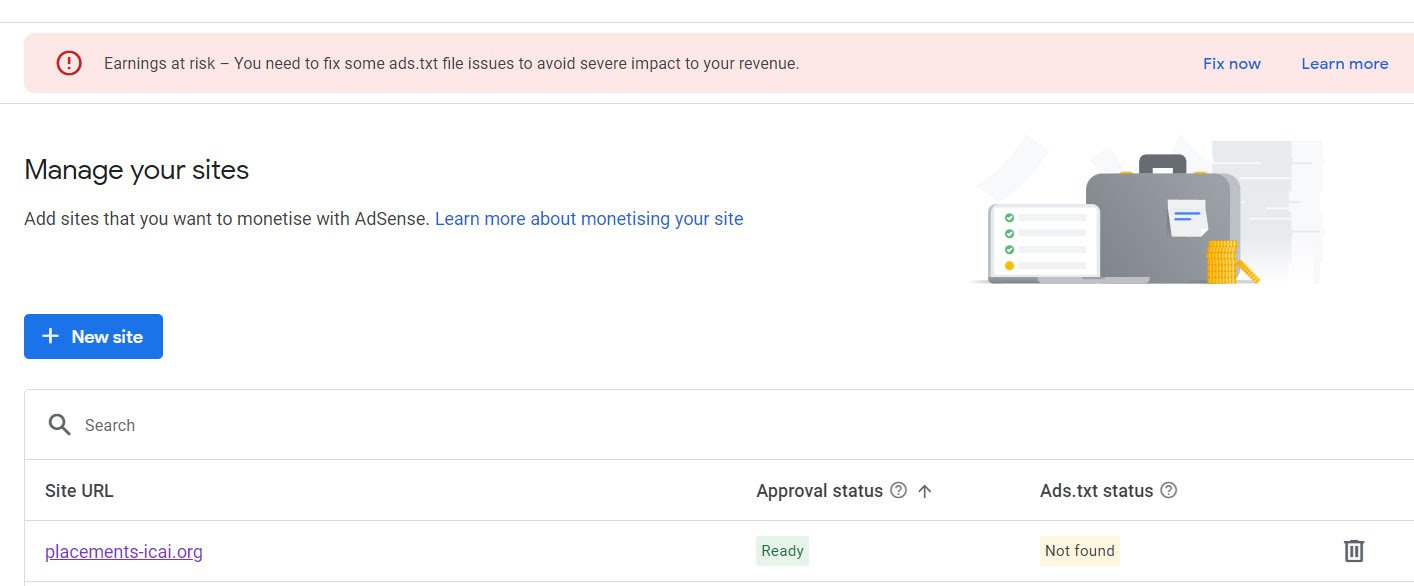Sort sites by the Site URL column header

pyautogui.click(x=79, y=490)
